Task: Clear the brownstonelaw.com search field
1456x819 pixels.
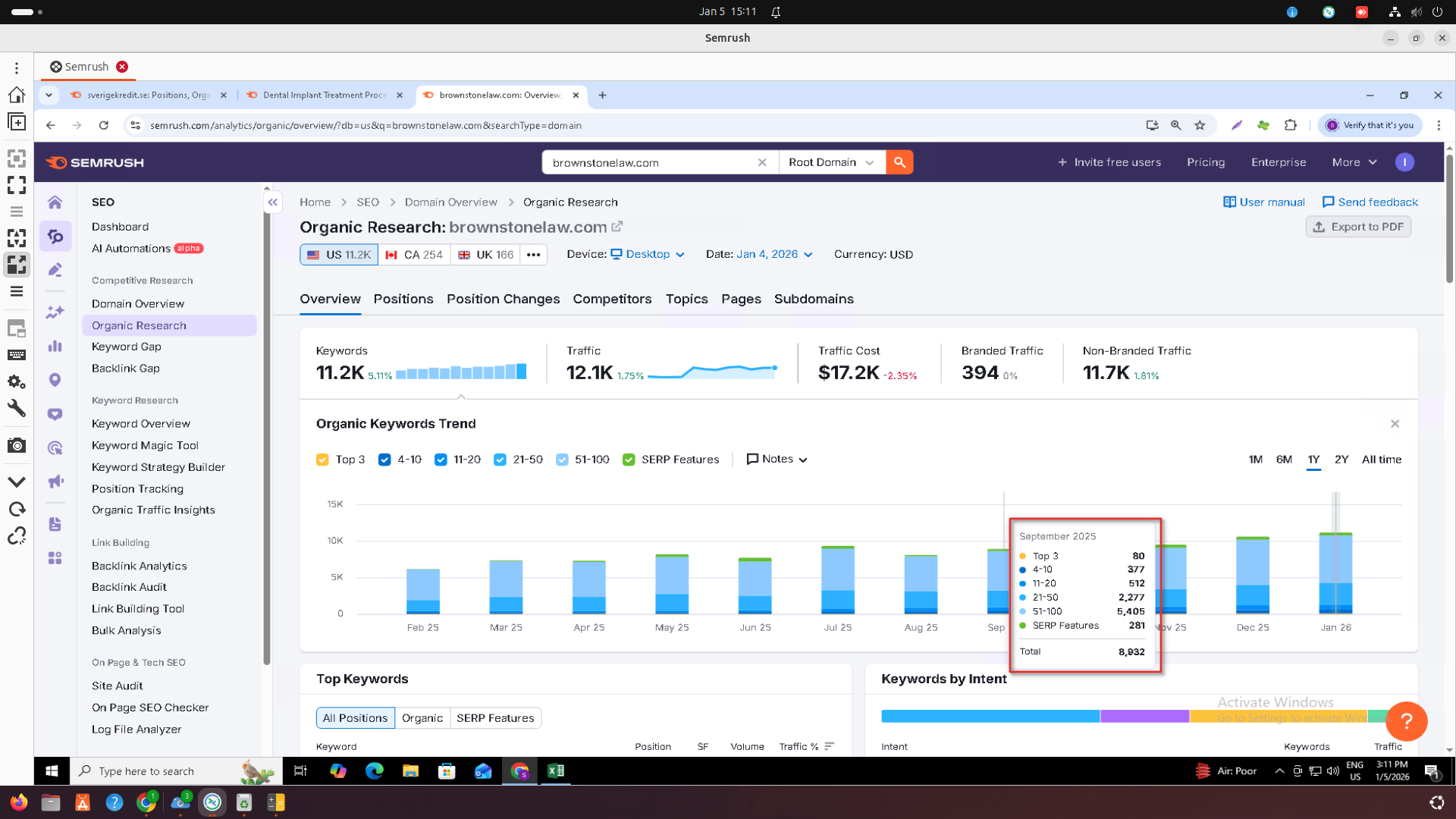Action: point(762,162)
